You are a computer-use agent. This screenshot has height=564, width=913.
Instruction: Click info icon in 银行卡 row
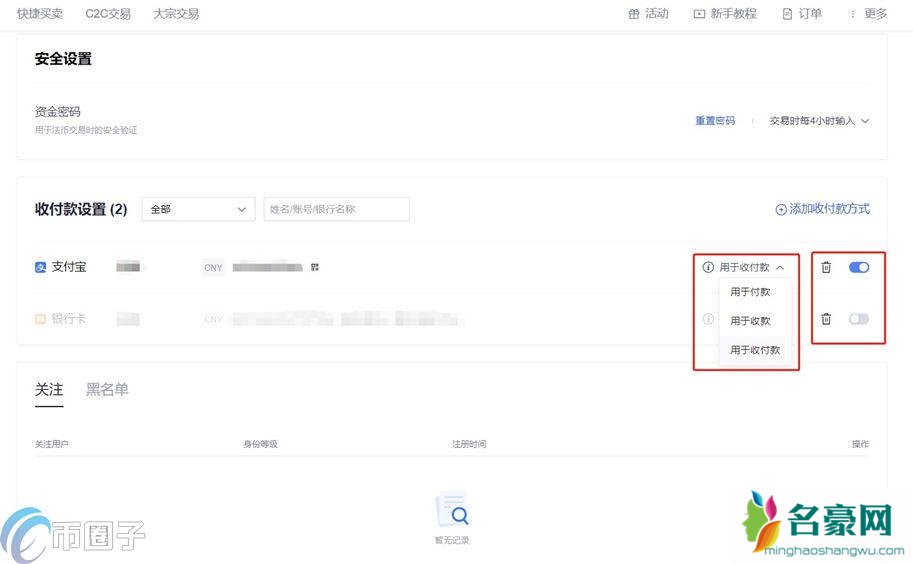(708, 319)
